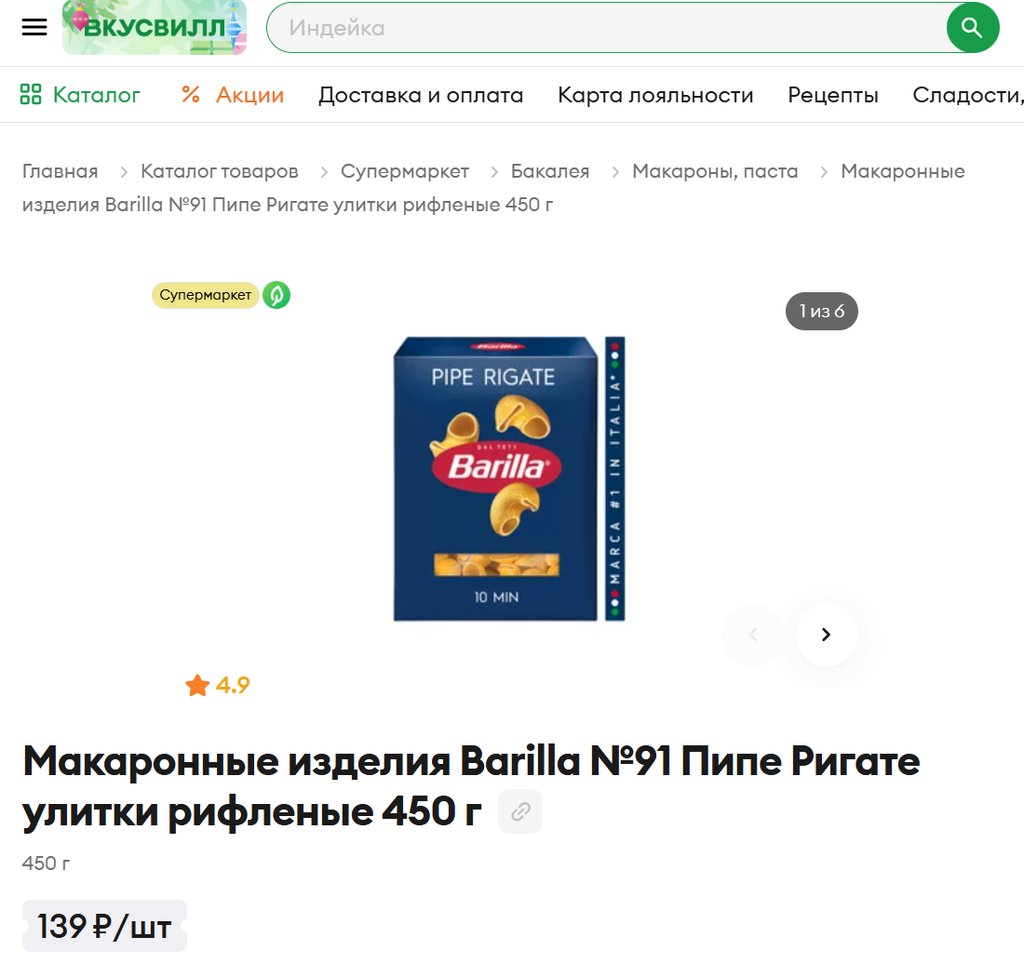Click the Каталог grid icon
The height and width of the screenshot is (964, 1024).
(x=31, y=94)
